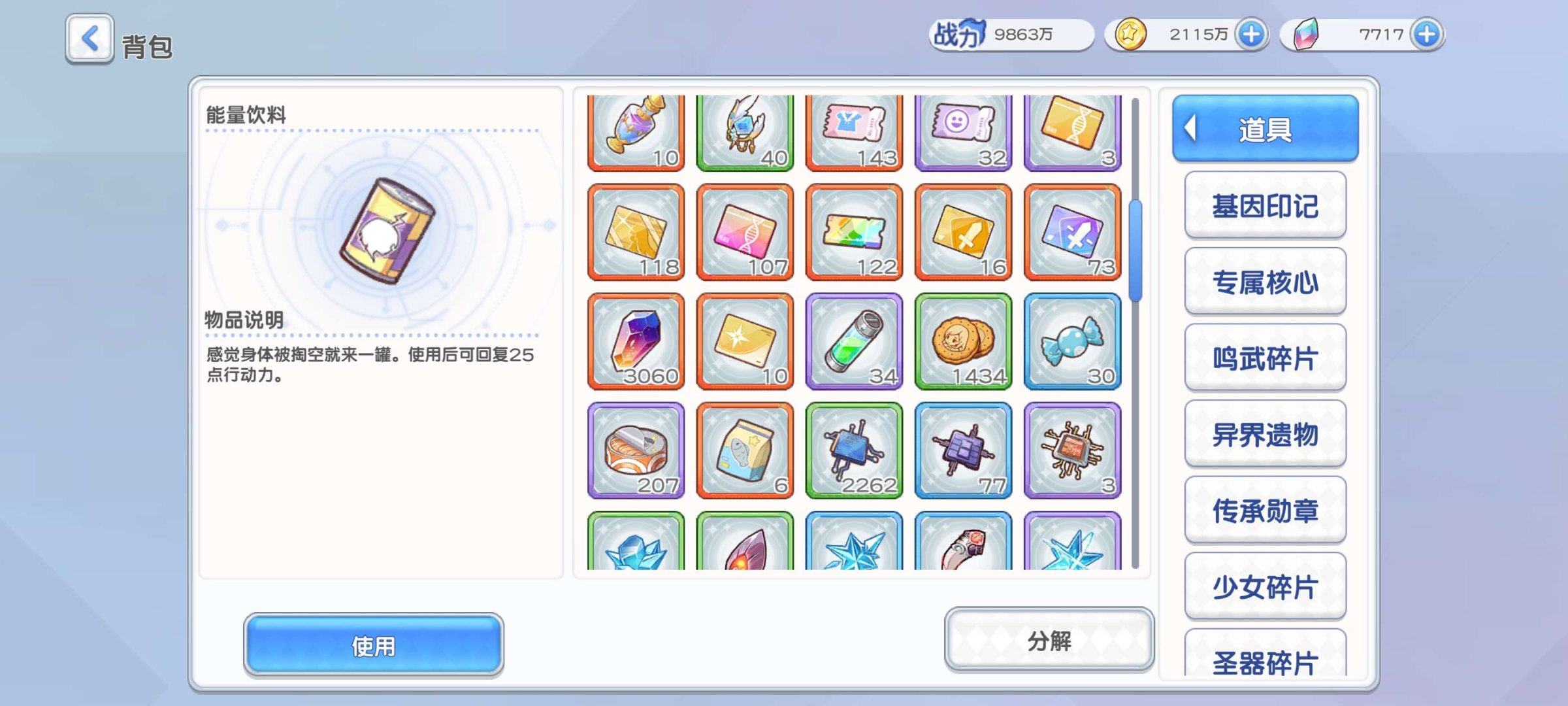Select the smiley face ticket with 32
Image resolution: width=1568 pixels, height=706 pixels.
click(x=964, y=133)
